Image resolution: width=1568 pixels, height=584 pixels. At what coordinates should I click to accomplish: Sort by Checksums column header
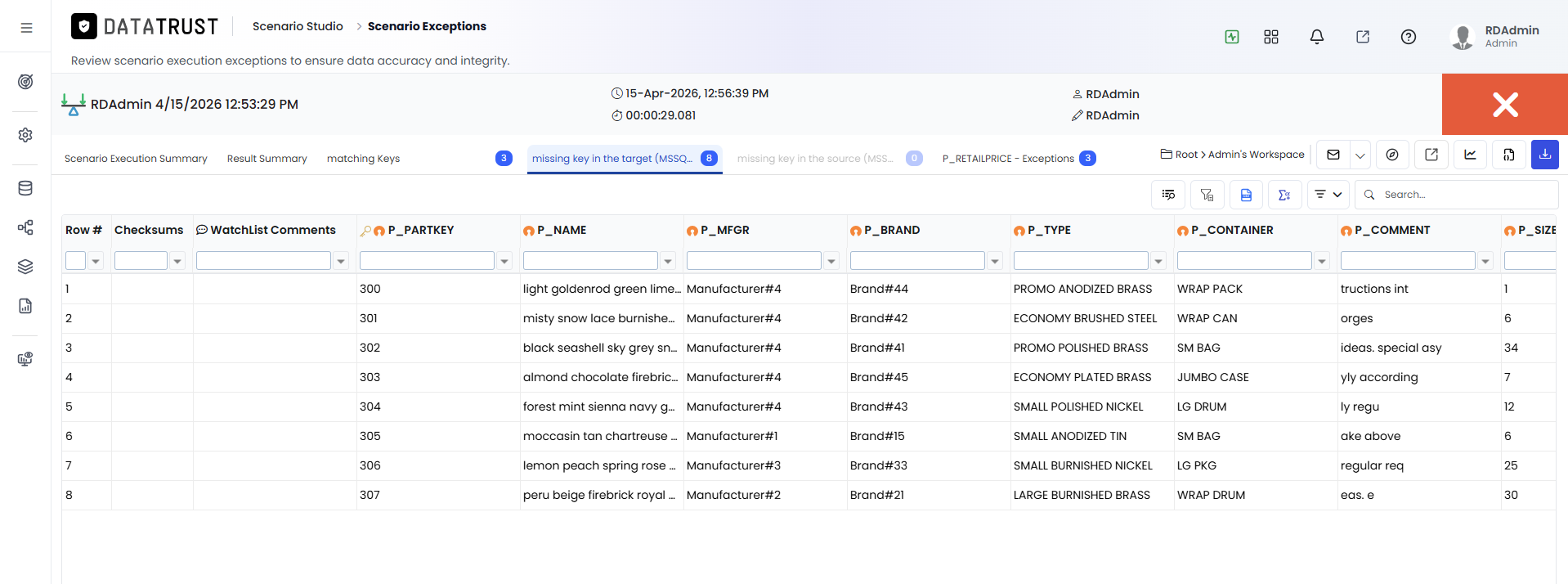click(149, 231)
